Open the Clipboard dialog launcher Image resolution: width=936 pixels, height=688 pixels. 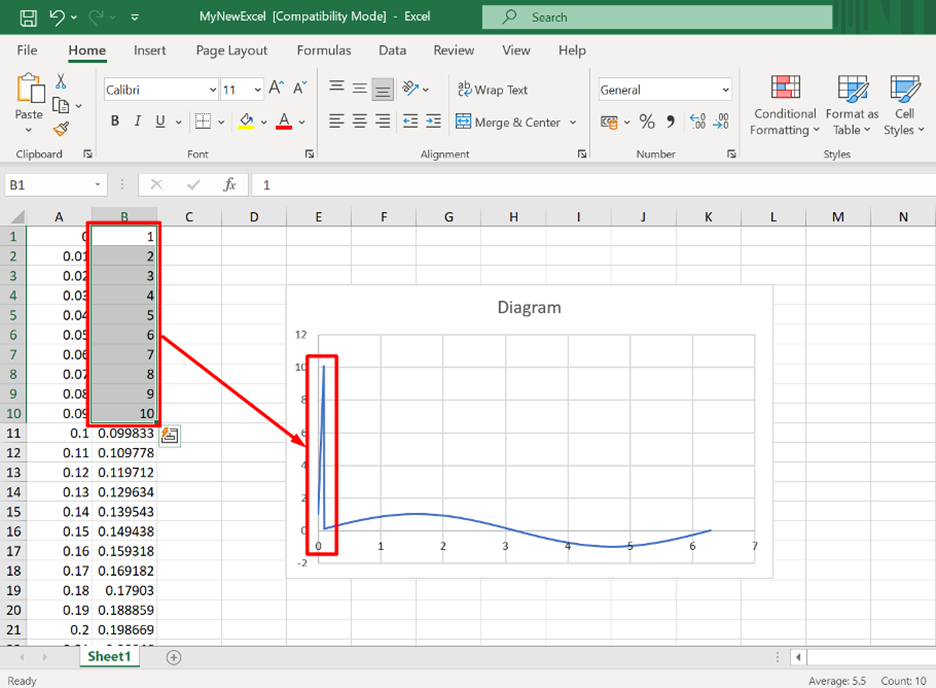(x=88, y=154)
